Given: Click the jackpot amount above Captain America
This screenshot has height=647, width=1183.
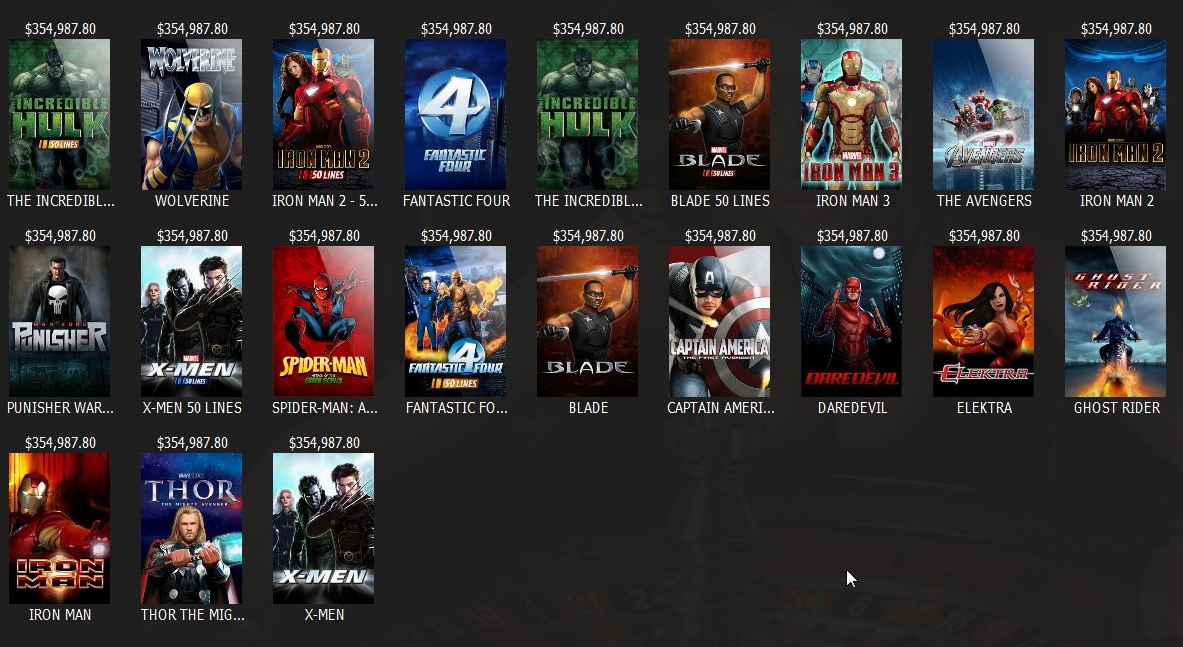Looking at the screenshot, I should [721, 235].
